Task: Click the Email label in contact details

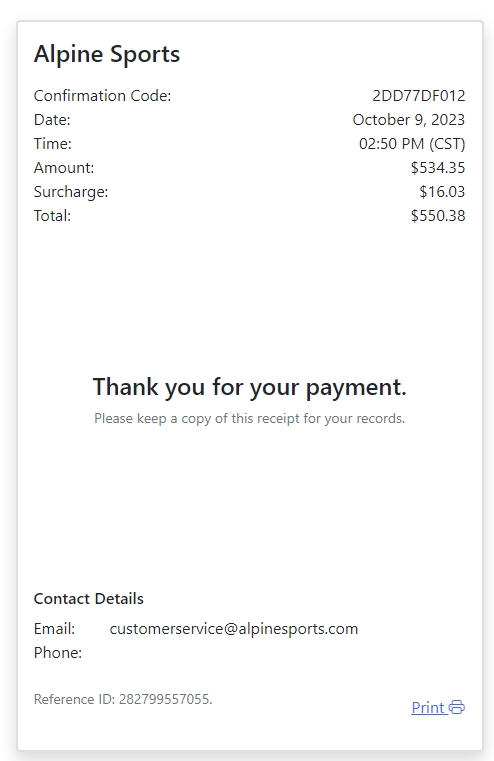Action: (54, 629)
